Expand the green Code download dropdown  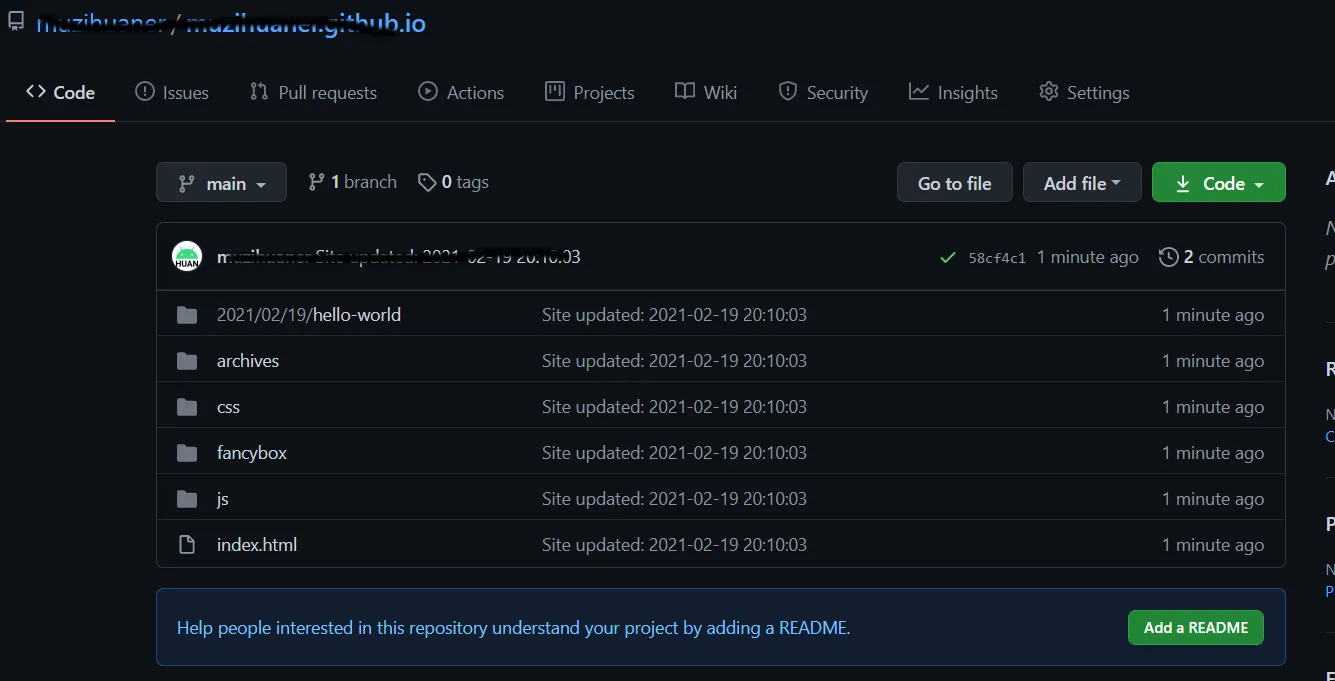1218,183
